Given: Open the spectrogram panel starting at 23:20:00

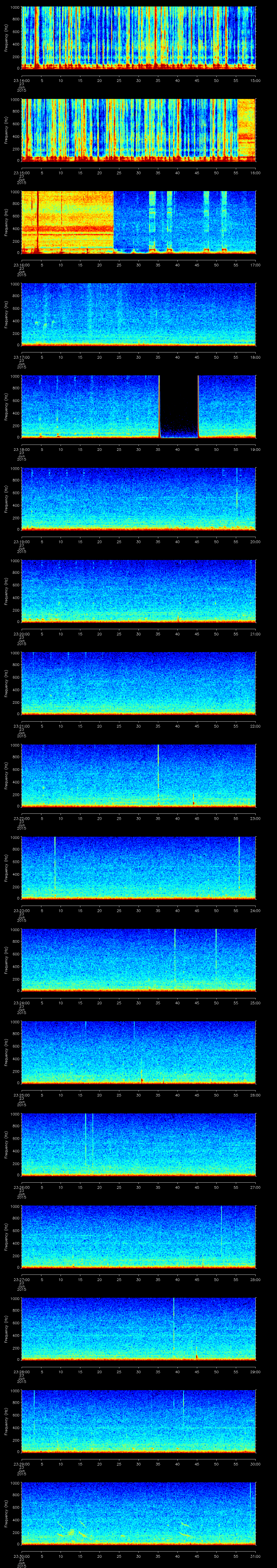Looking at the screenshot, I should (138, 591).
